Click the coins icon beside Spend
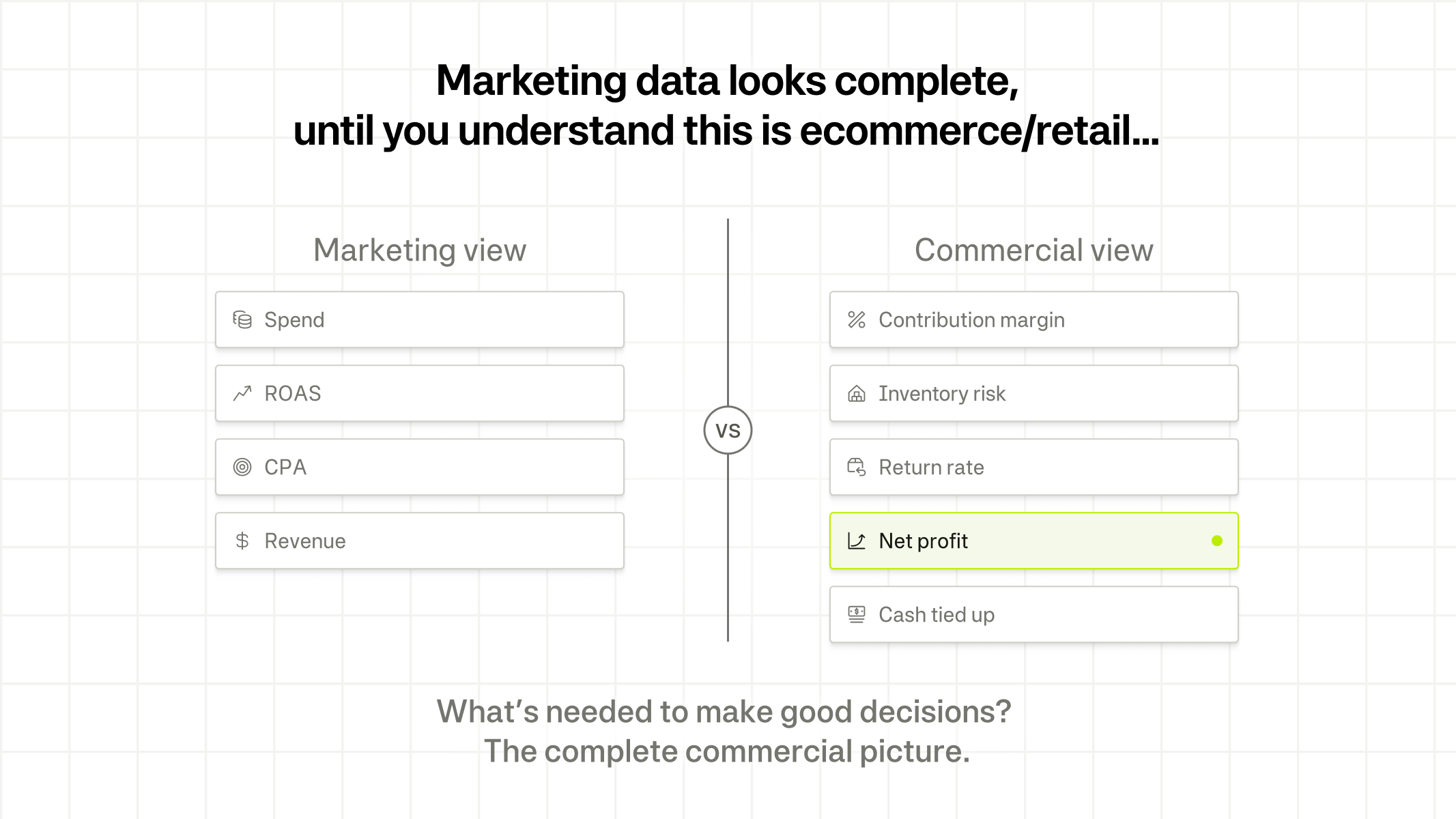 (242, 320)
